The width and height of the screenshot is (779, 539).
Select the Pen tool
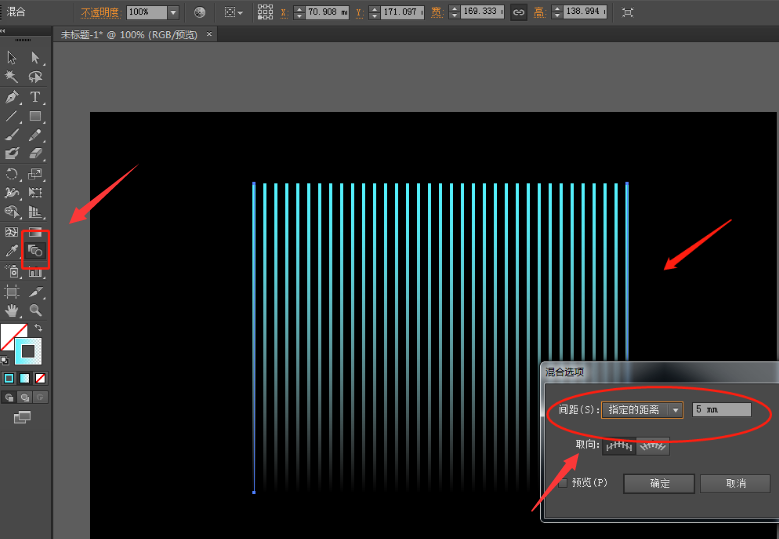tap(12, 97)
